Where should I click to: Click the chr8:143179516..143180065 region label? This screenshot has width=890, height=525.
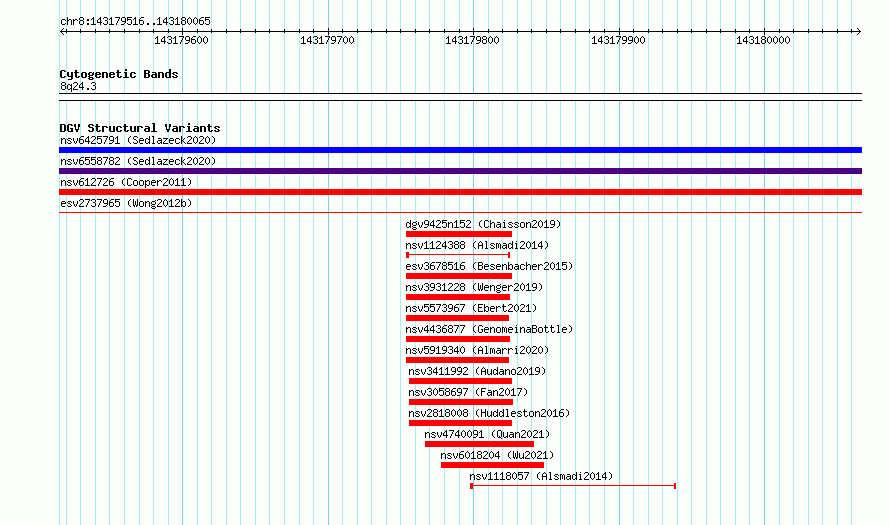pos(135,21)
